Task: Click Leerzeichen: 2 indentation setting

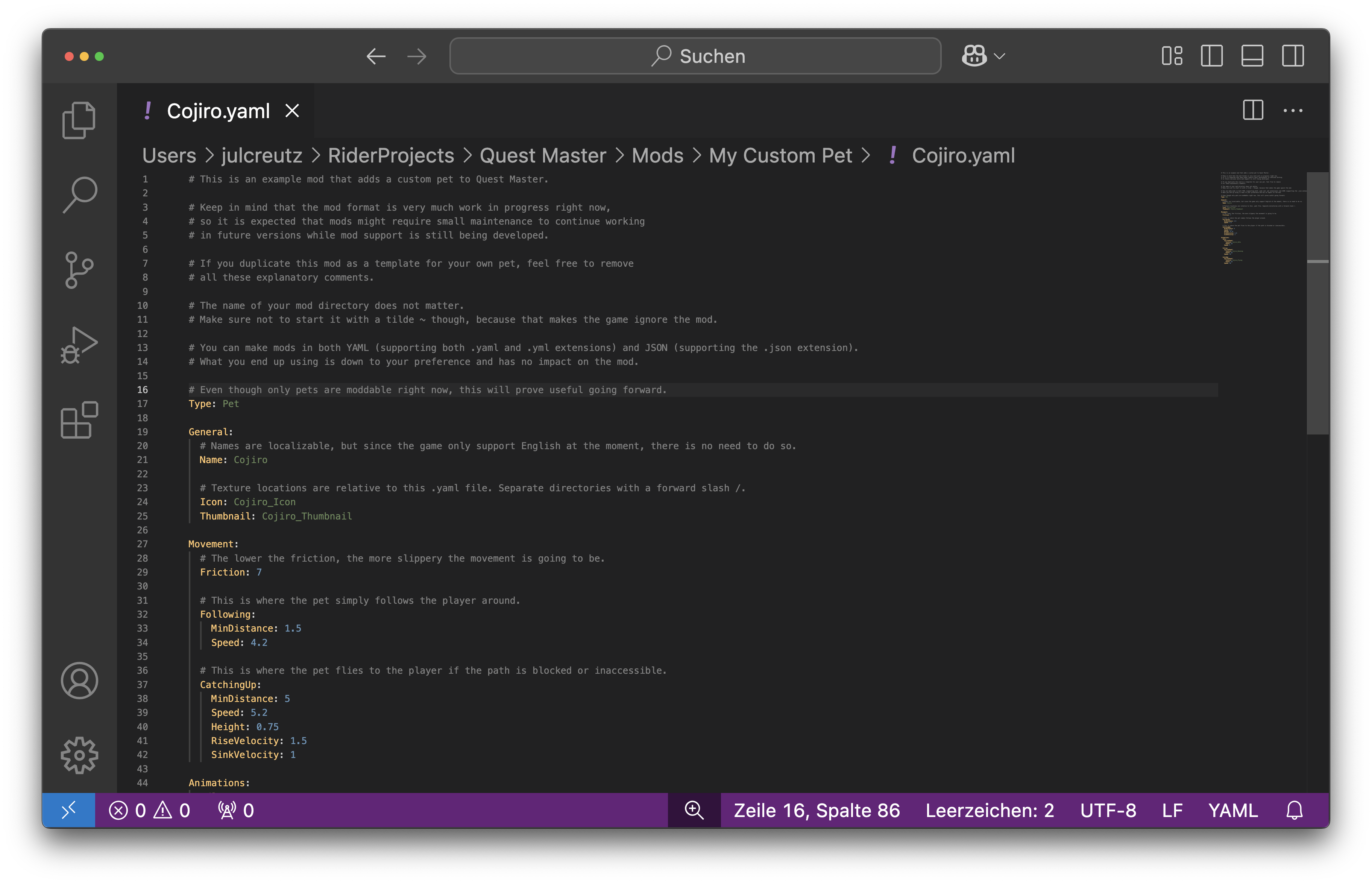Action: point(990,811)
